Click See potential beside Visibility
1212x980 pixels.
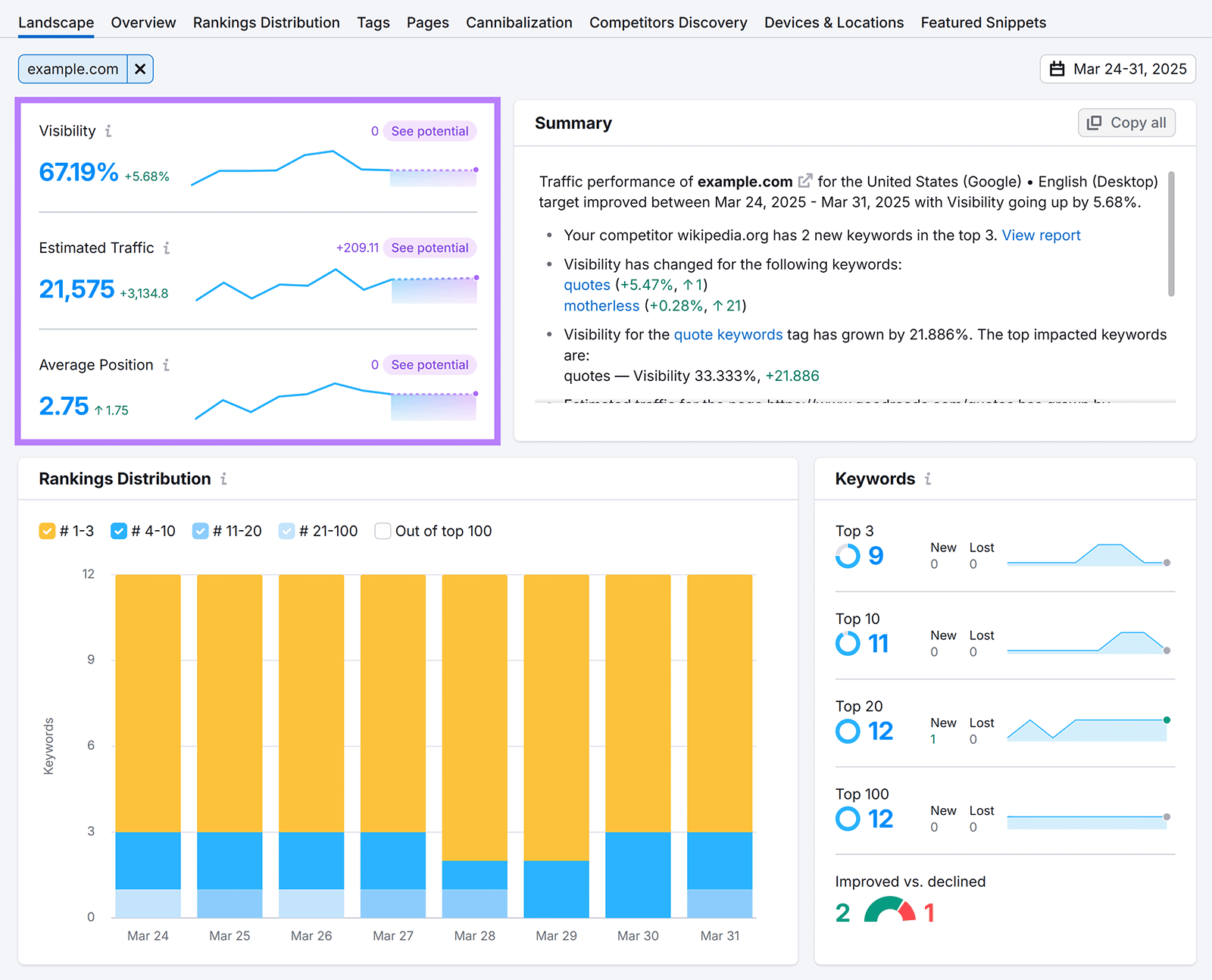(429, 130)
